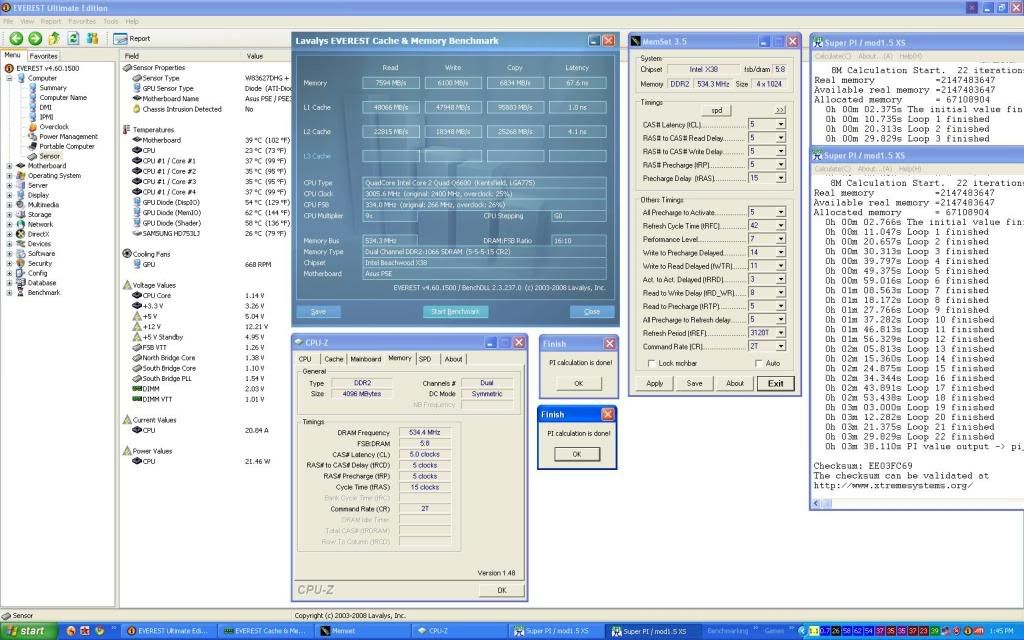The height and width of the screenshot is (640, 1024).
Task: Click the EVEREST v4.60.1500 root node icon
Action: click(9, 68)
